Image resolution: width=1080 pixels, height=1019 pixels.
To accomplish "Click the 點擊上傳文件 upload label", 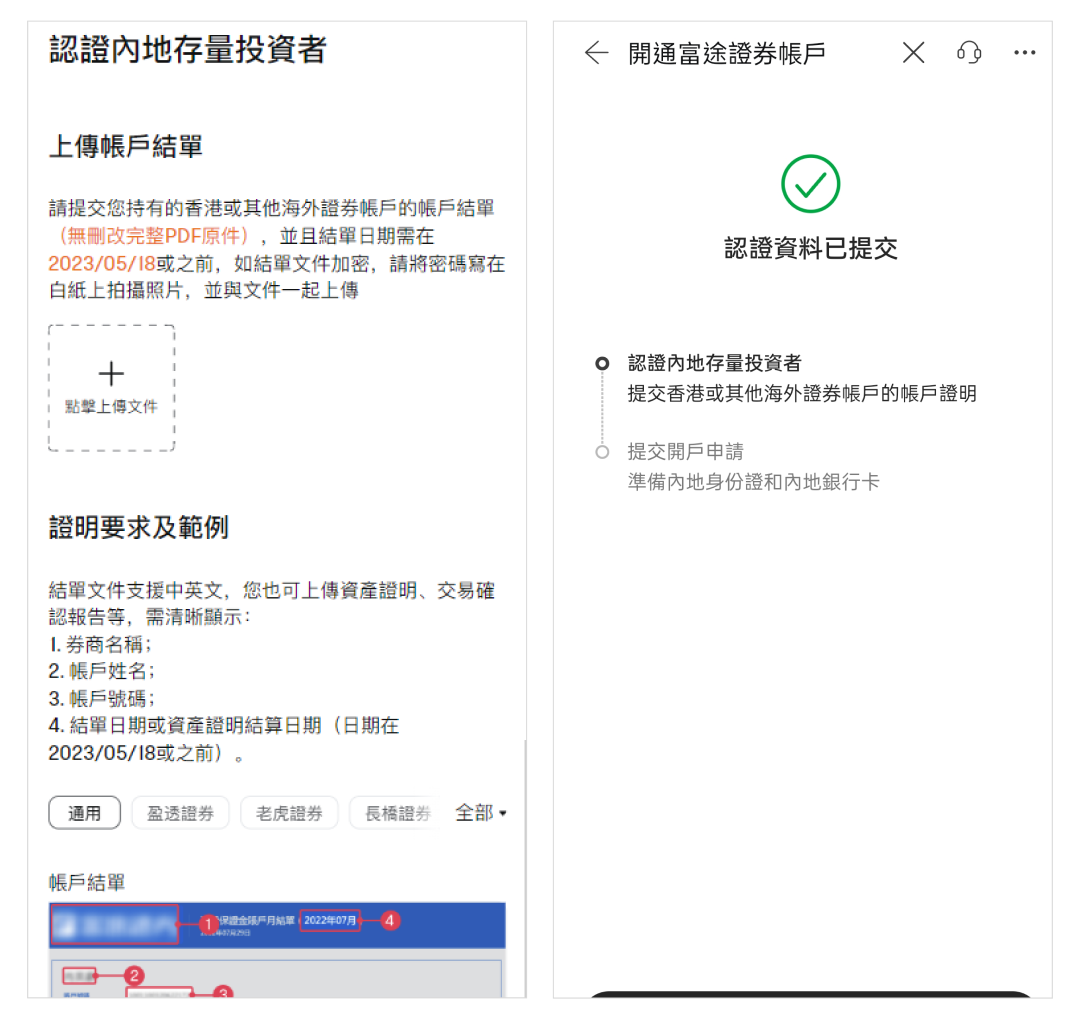I will (111, 407).
